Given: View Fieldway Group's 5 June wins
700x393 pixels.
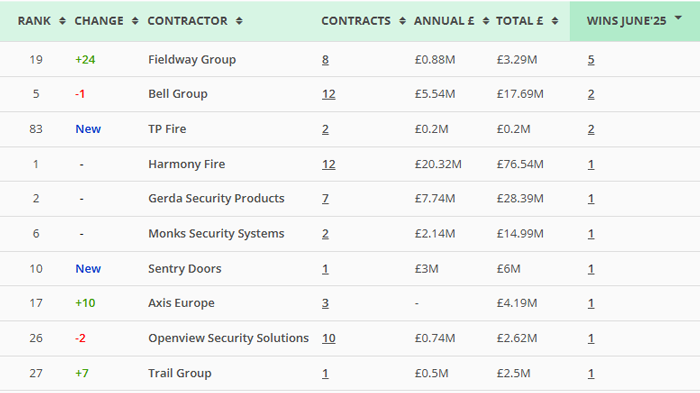Looking at the screenshot, I should (x=591, y=60).
